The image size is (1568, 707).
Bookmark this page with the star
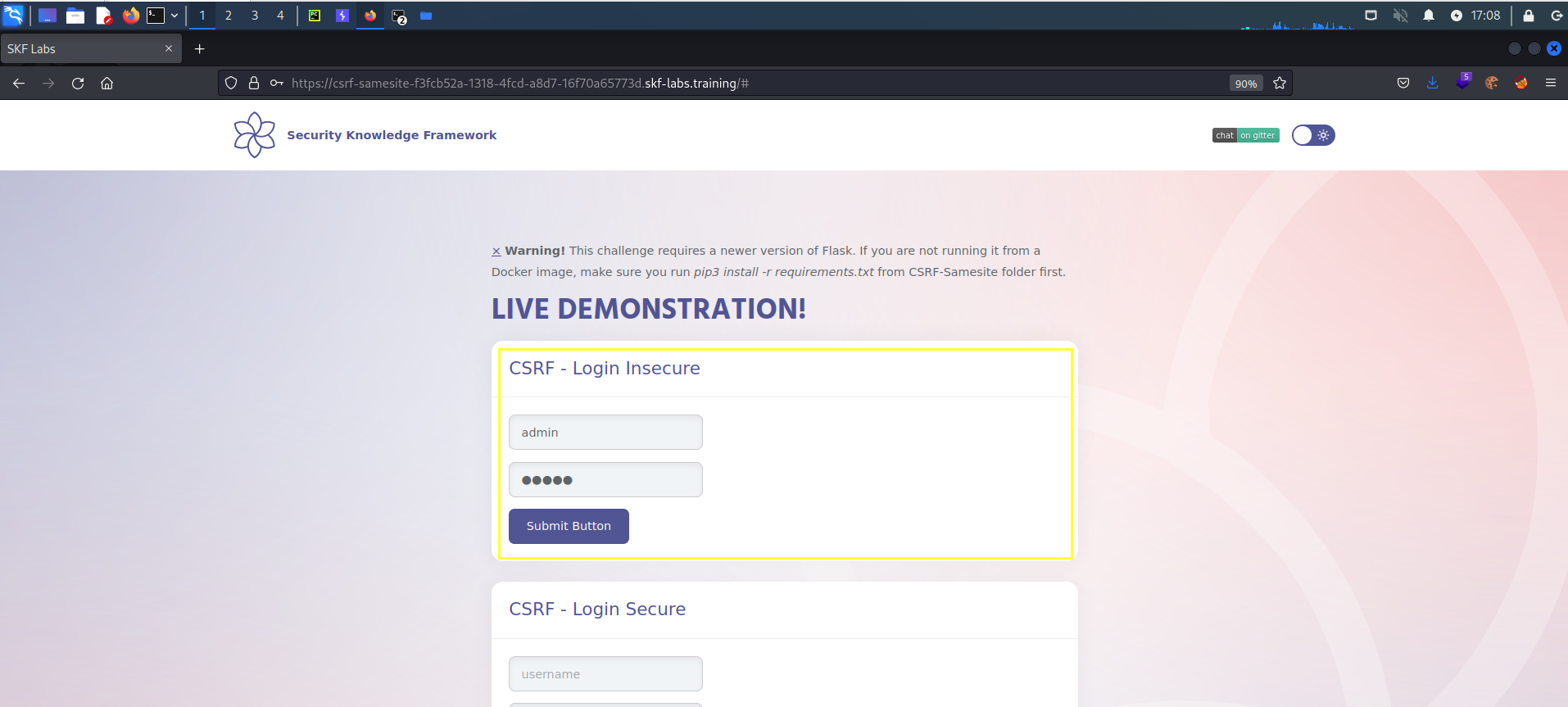1280,83
